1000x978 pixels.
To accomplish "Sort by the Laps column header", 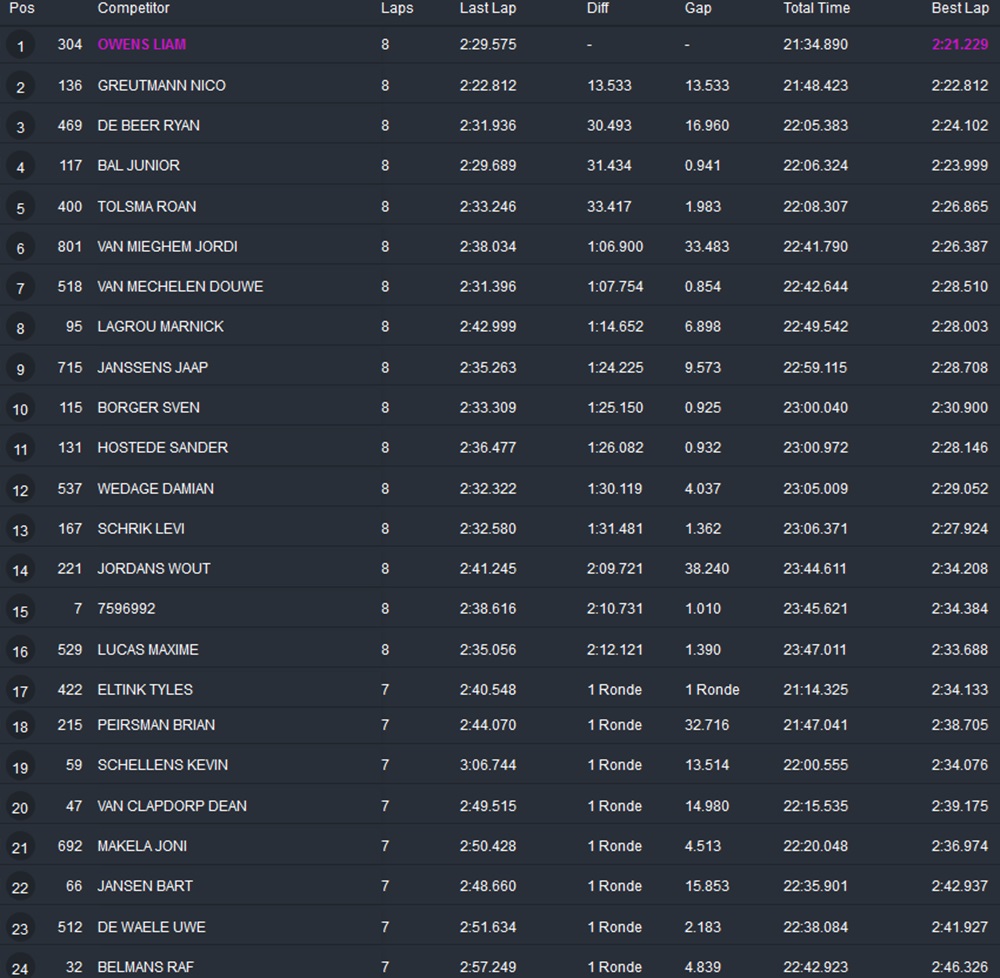I will click(397, 8).
